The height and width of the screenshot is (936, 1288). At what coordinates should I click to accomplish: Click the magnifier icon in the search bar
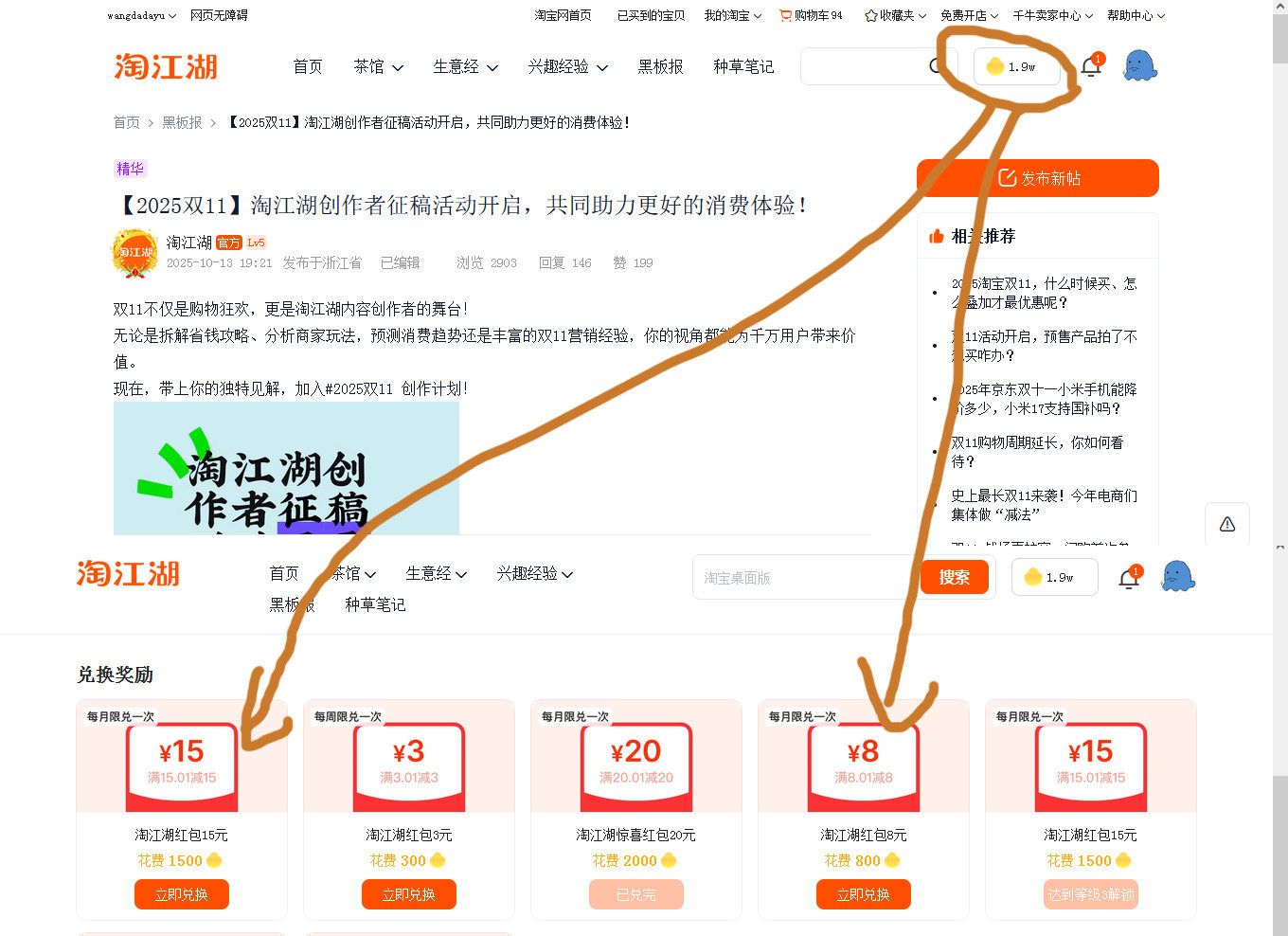[x=936, y=66]
